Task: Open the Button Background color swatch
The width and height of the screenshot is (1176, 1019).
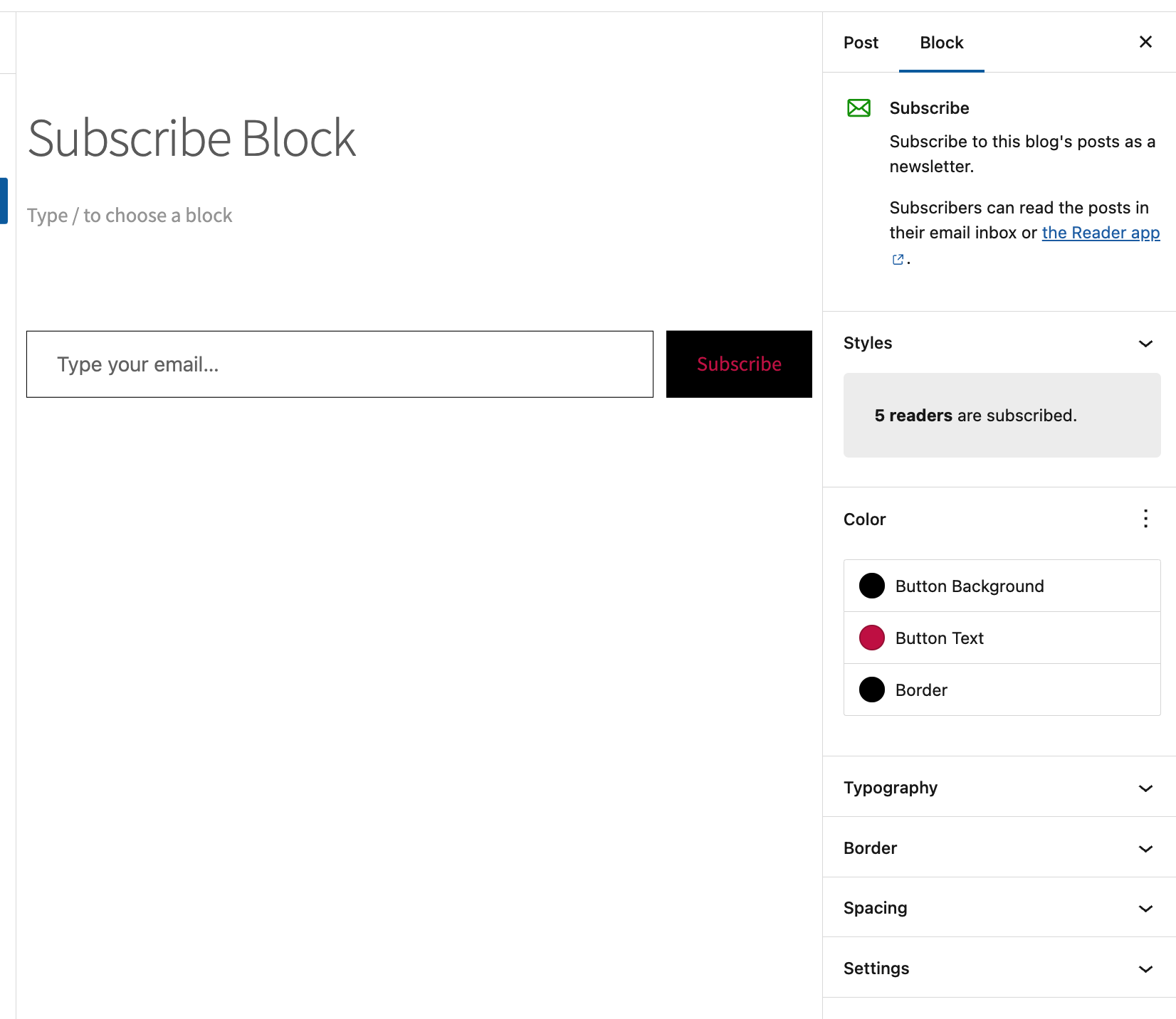Action: (871, 586)
